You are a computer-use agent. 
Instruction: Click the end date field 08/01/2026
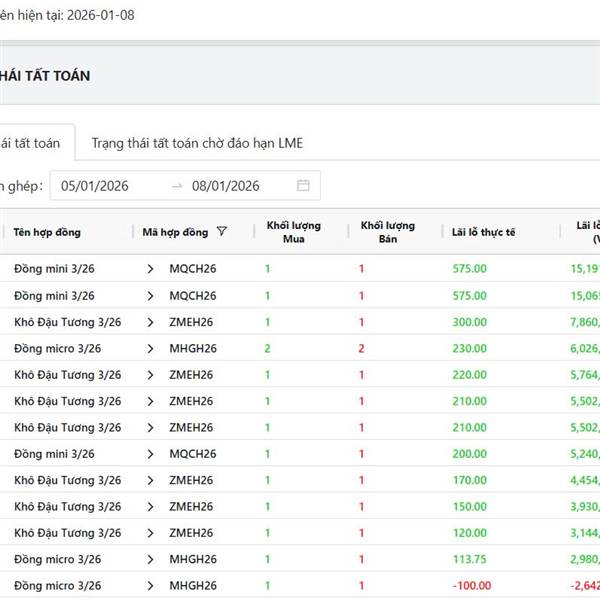tap(226, 186)
